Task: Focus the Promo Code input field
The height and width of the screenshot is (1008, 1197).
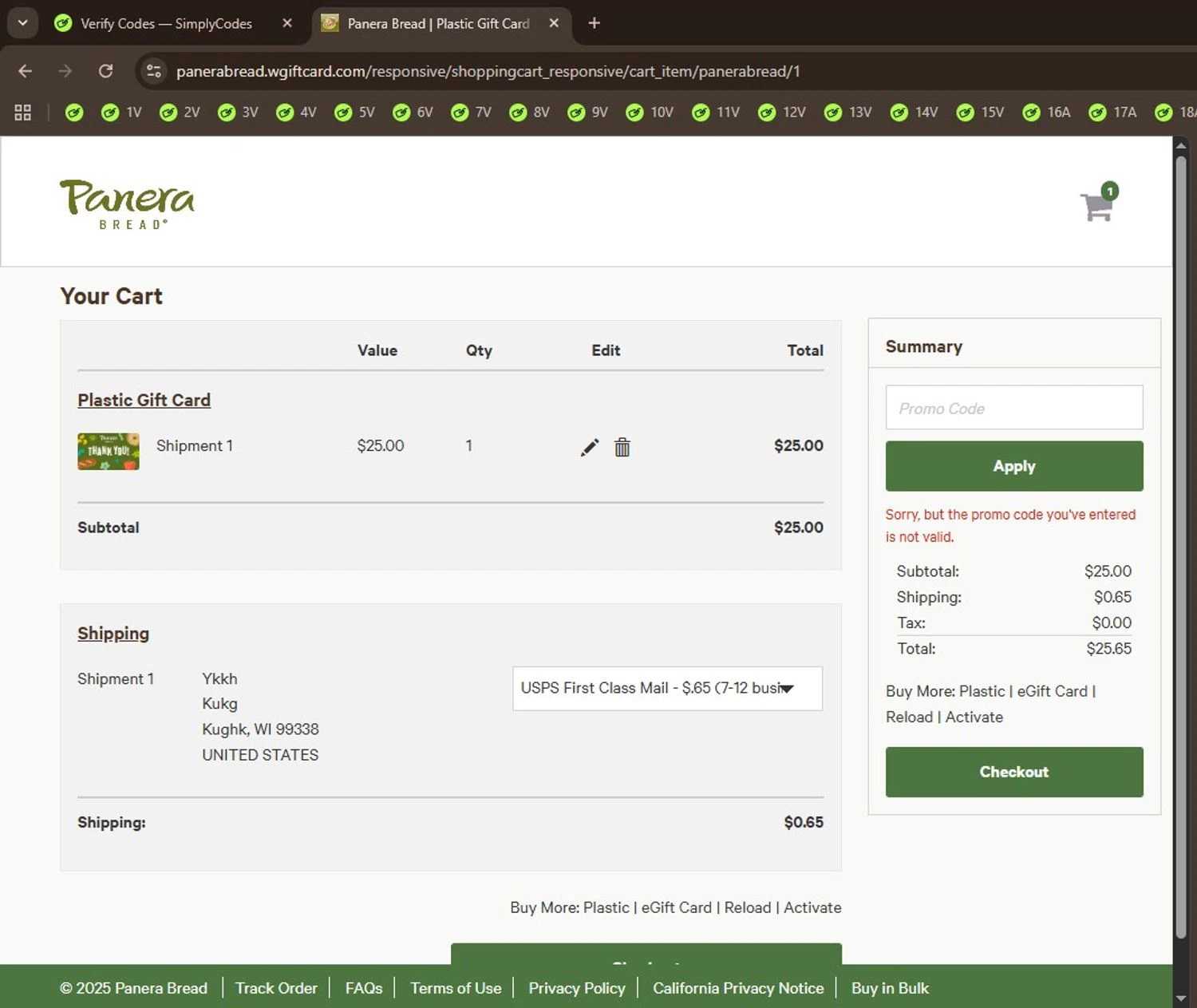Action: tap(1014, 408)
